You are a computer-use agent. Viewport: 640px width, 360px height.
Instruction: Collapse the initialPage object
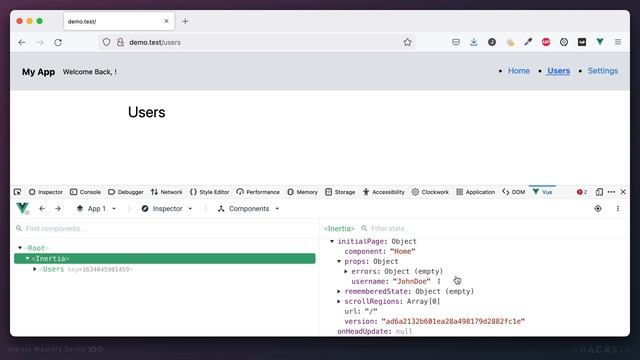click(x=332, y=241)
